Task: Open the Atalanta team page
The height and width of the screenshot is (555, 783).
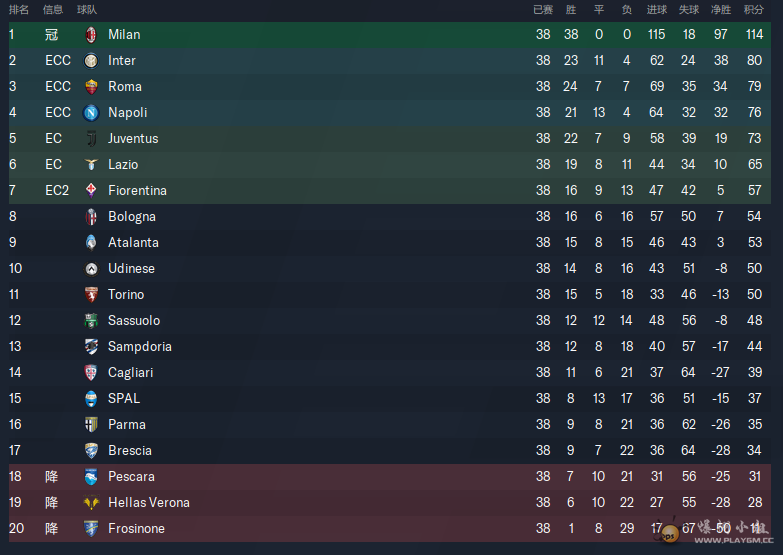Action: 133,242
